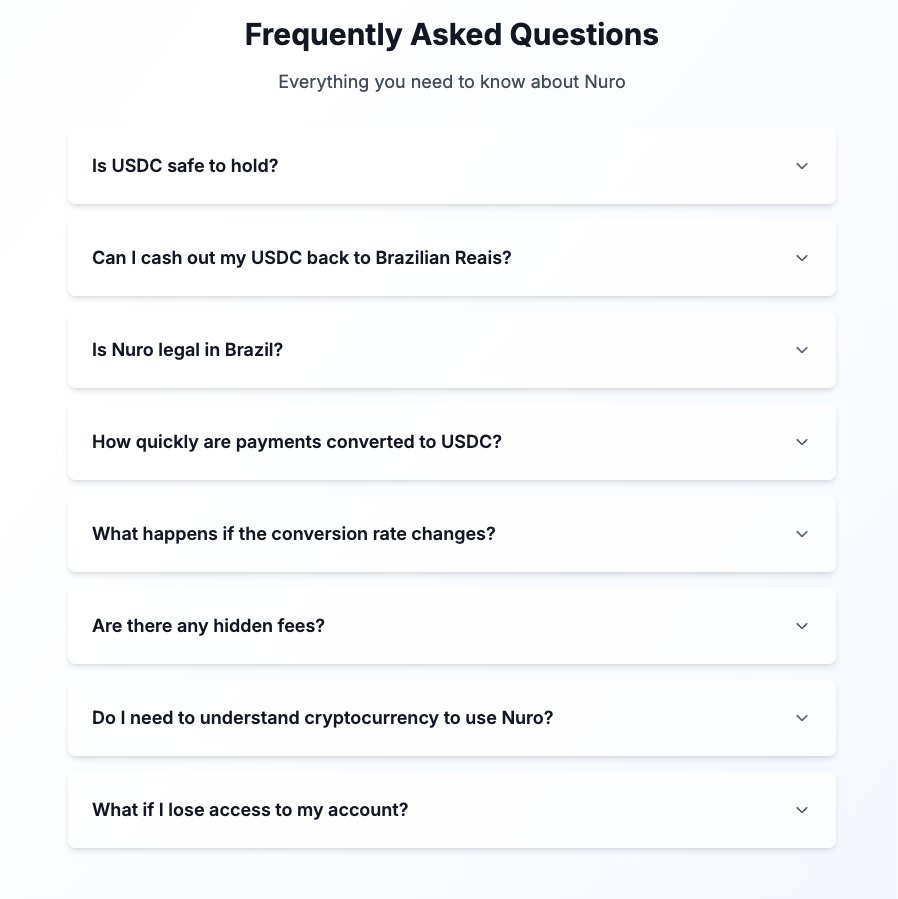Image resolution: width=898 pixels, height=899 pixels.
Task: Open the cash out to Brazilian Reais FAQ
Action: click(450, 258)
